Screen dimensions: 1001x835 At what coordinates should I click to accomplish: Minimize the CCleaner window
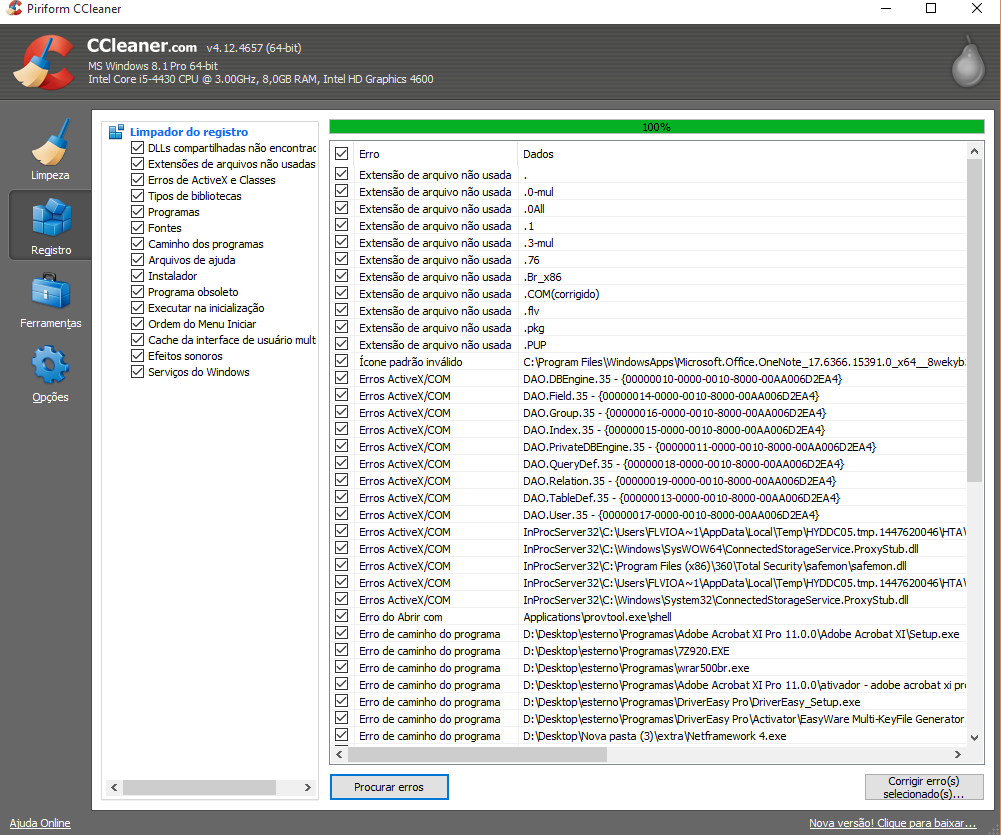click(885, 8)
